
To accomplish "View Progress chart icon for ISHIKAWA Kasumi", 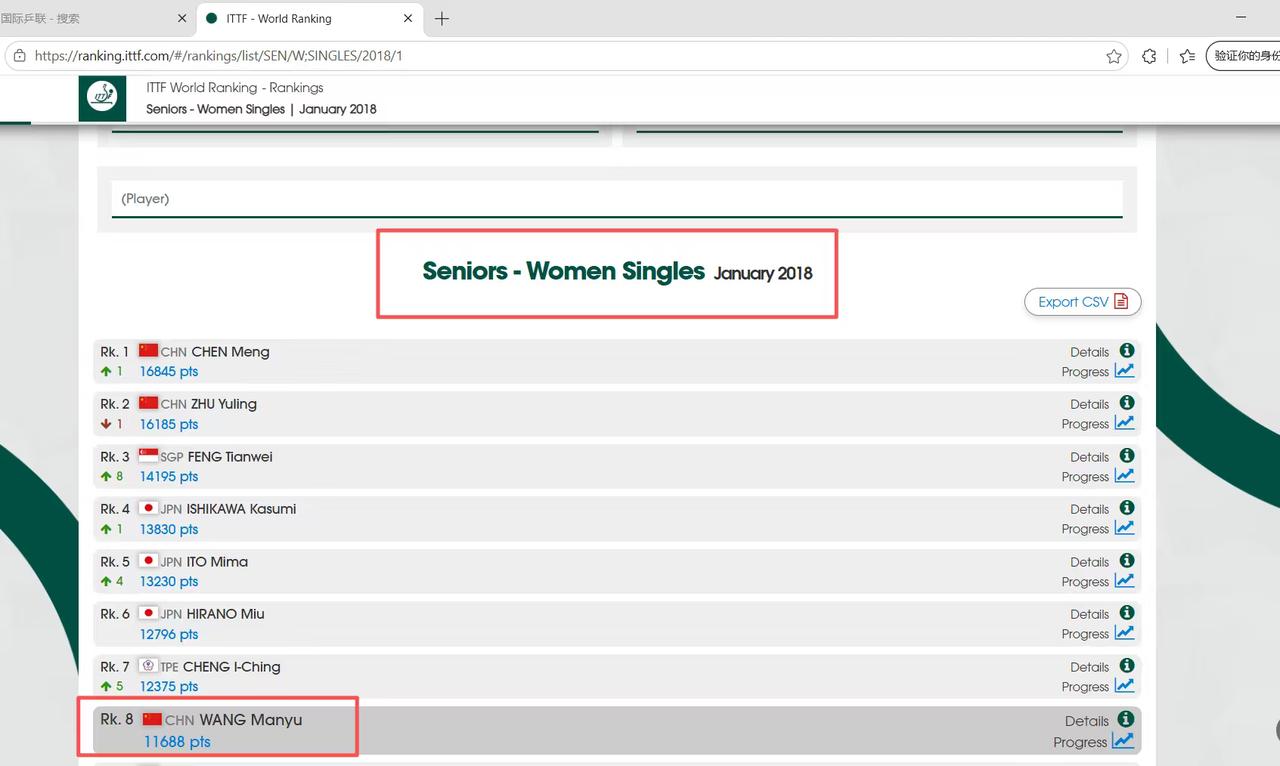I will click(1125, 528).
